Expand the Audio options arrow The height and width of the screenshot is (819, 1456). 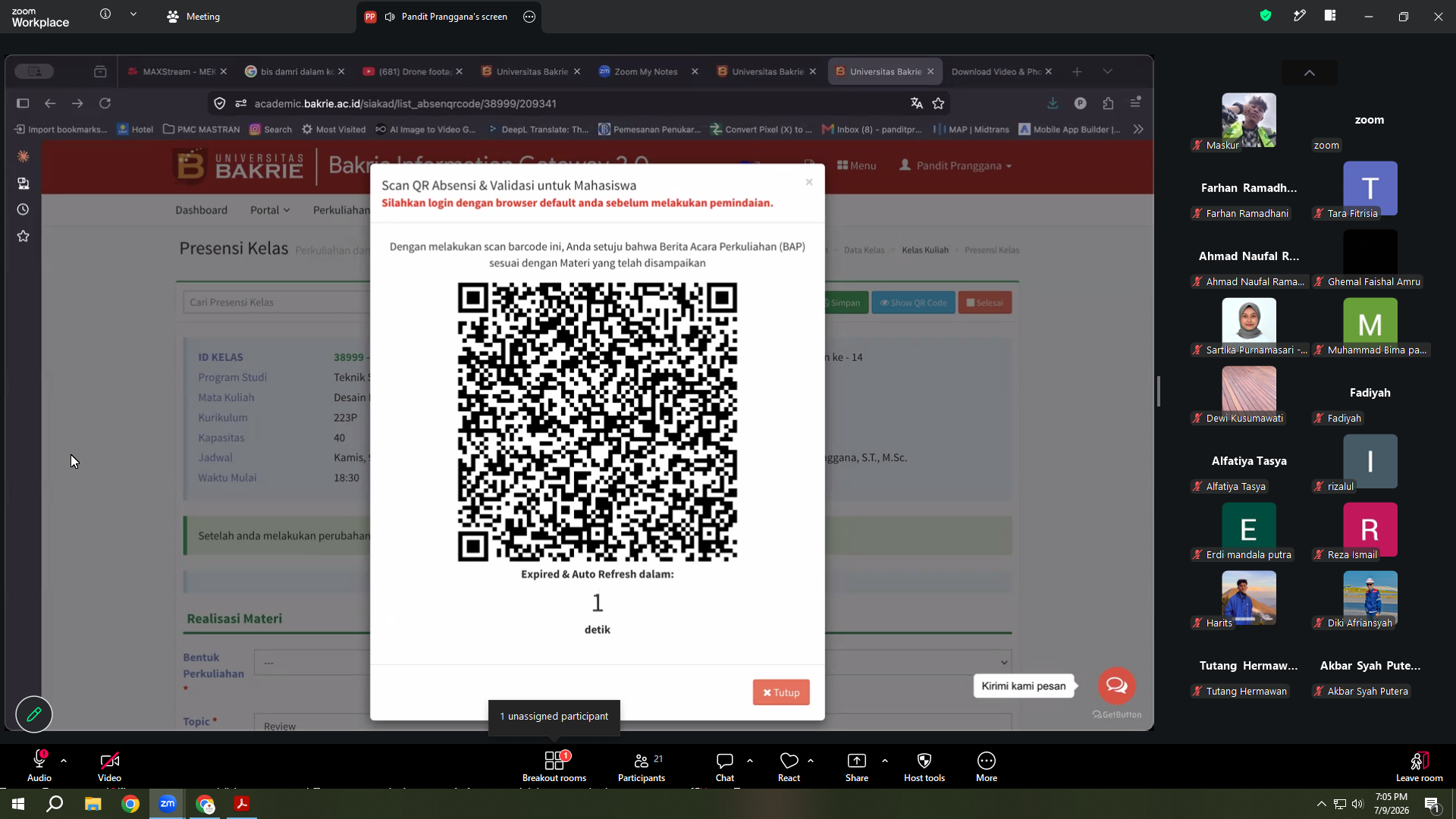(64, 760)
